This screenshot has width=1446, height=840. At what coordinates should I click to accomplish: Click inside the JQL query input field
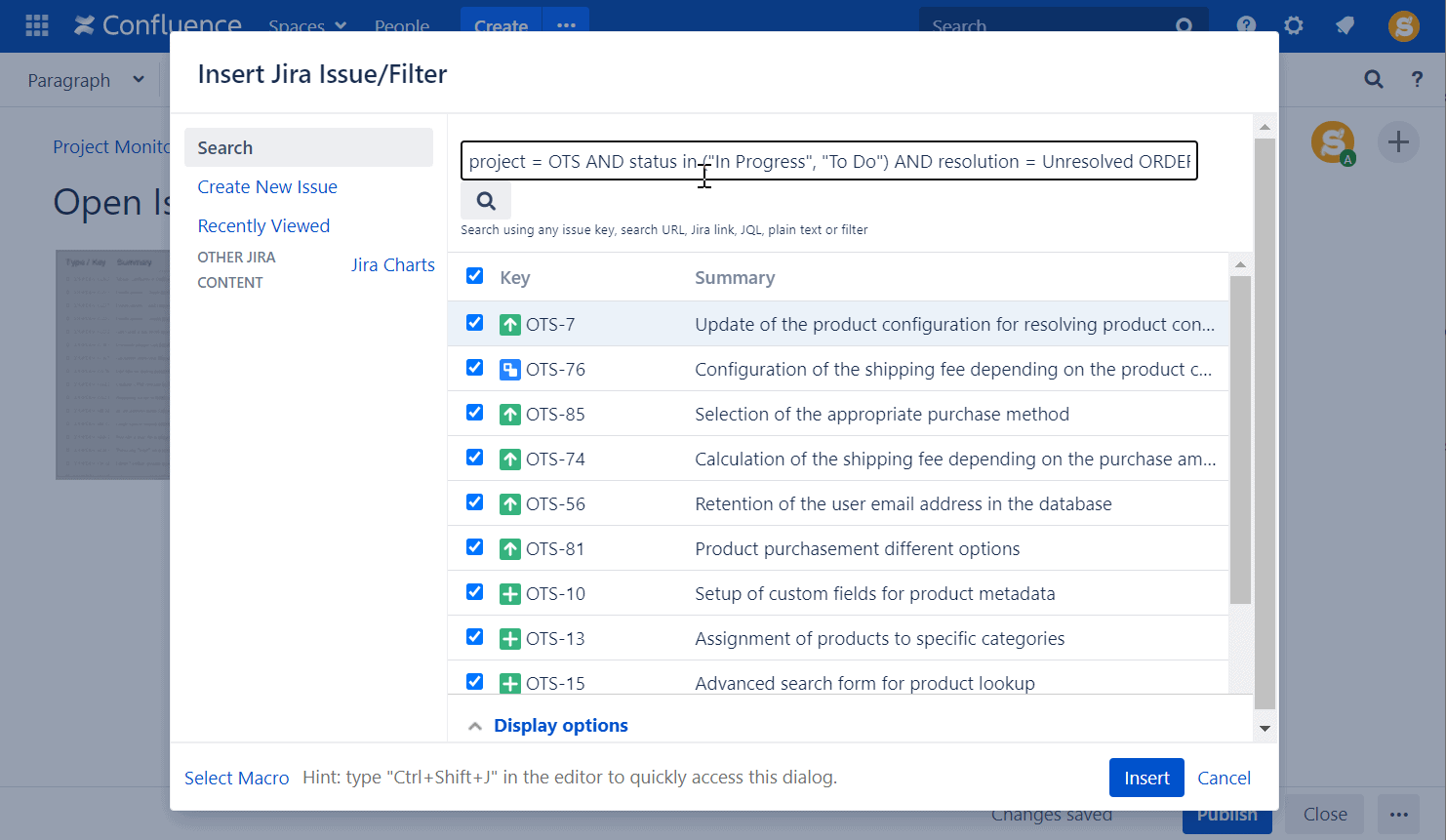tap(829, 161)
